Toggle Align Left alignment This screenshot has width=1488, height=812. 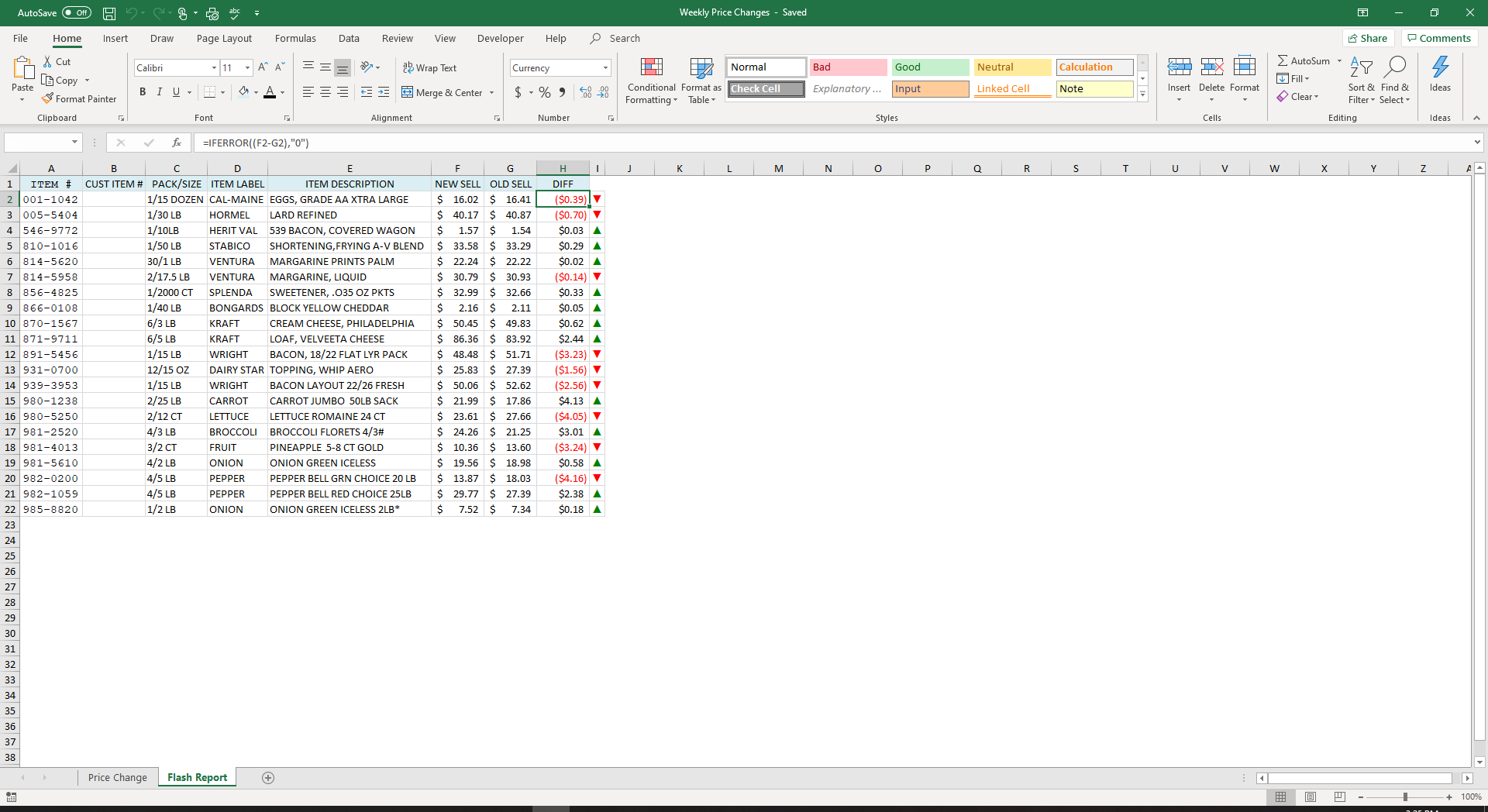coord(308,92)
